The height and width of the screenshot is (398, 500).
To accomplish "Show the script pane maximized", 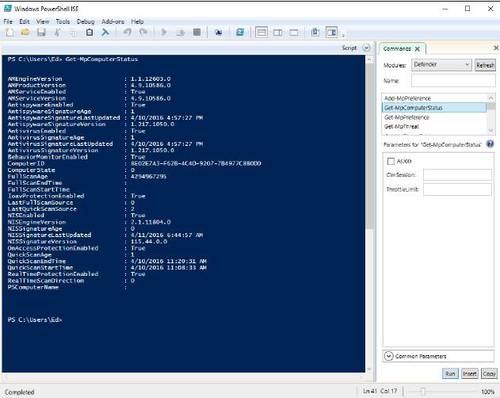I will (x=294, y=32).
